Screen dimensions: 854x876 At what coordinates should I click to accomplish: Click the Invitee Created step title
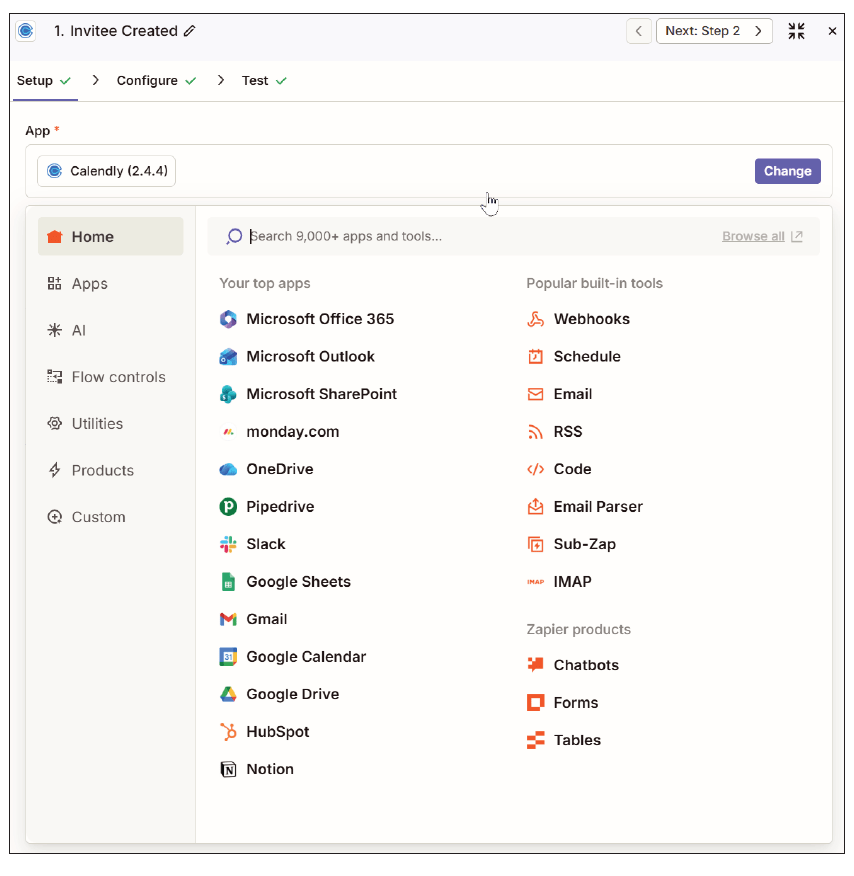pyautogui.click(x=123, y=31)
